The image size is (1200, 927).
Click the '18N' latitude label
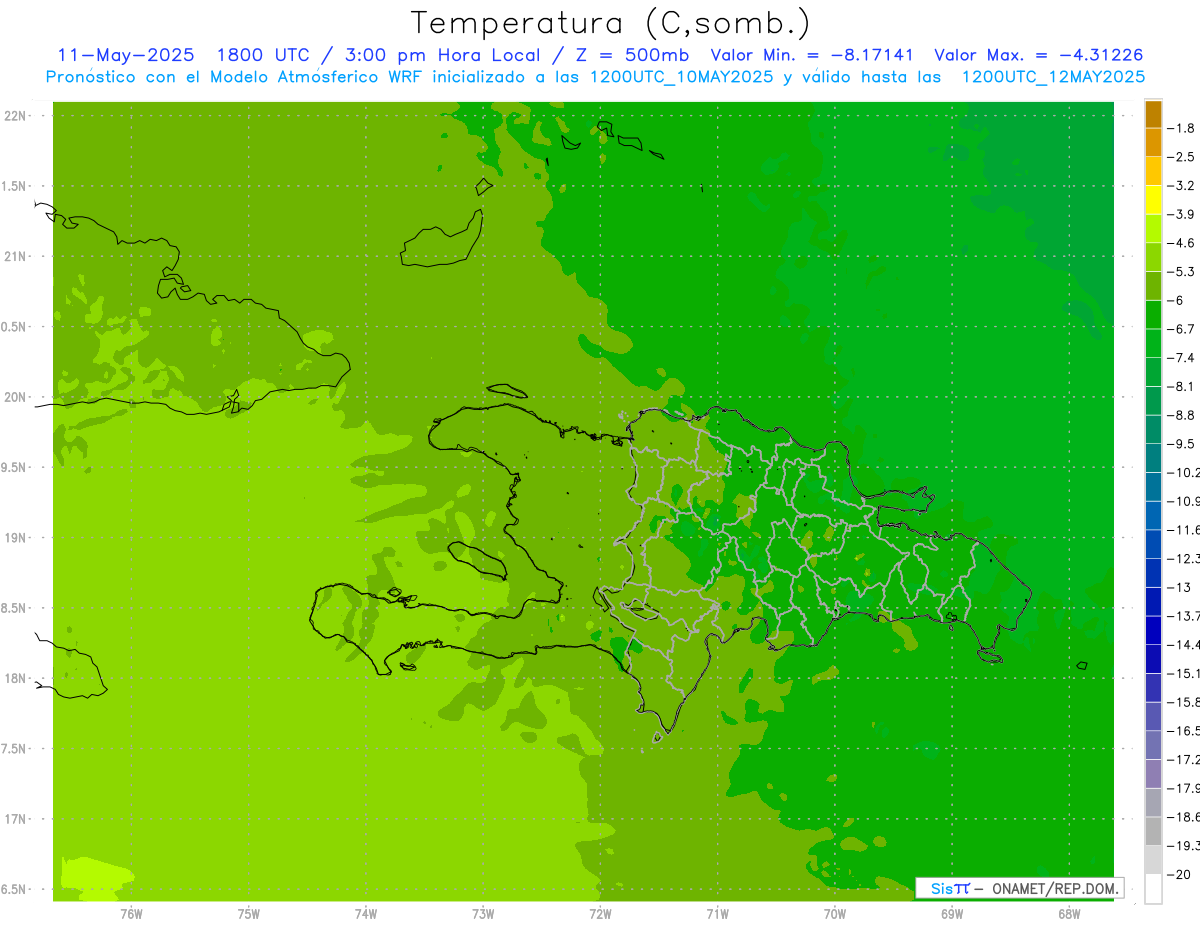pyautogui.click(x=15, y=678)
